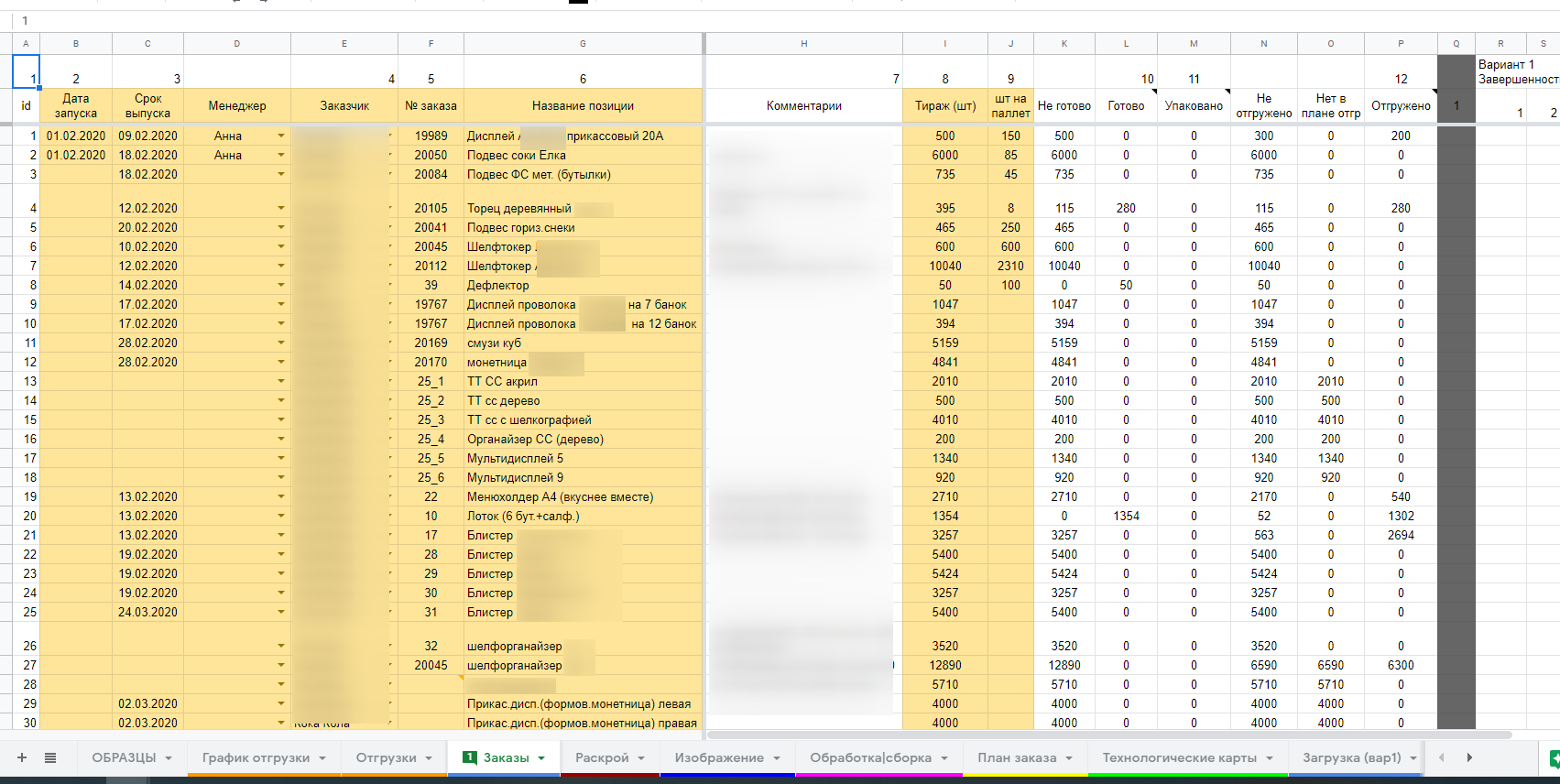This screenshot has width=1560, height=784.
Task: Select the Вариант 1 Завершенность cell
Action: click(1518, 71)
